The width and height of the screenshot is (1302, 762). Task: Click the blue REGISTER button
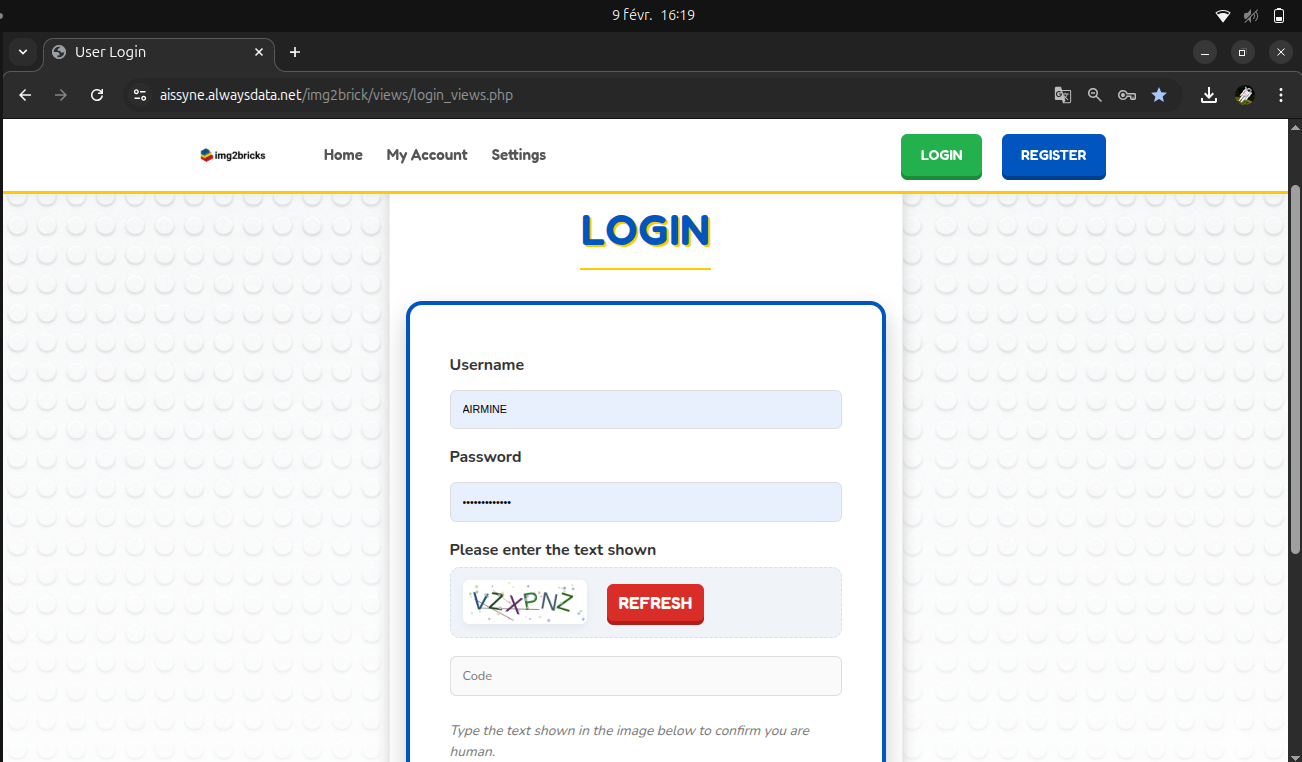(1053, 156)
